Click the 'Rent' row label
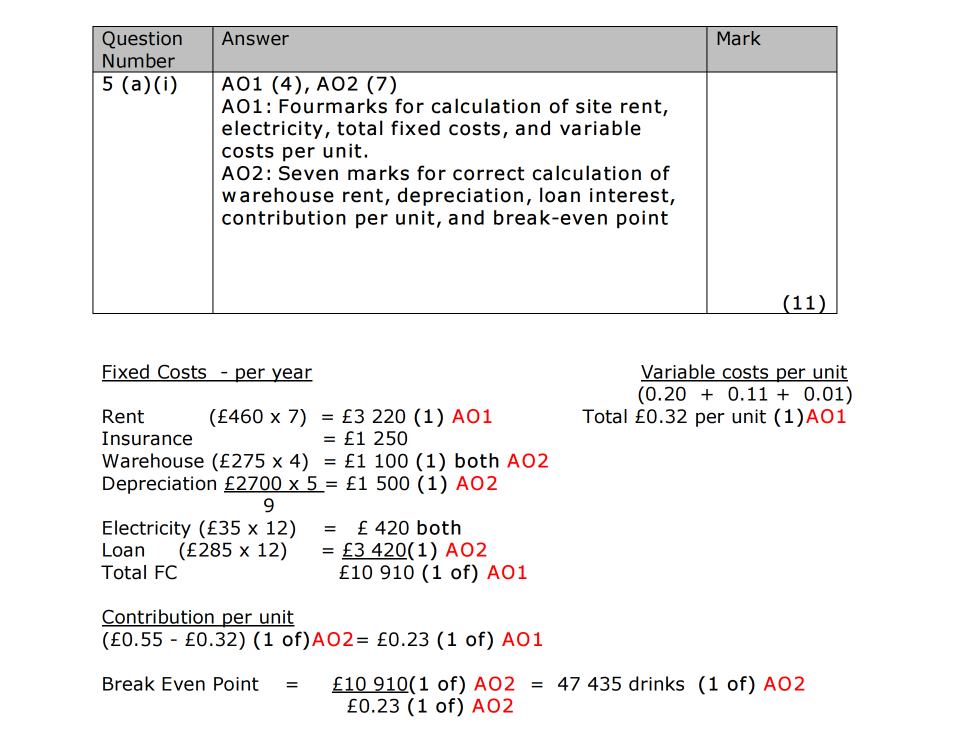Image resolution: width=953 pixels, height=738 pixels. point(123,417)
